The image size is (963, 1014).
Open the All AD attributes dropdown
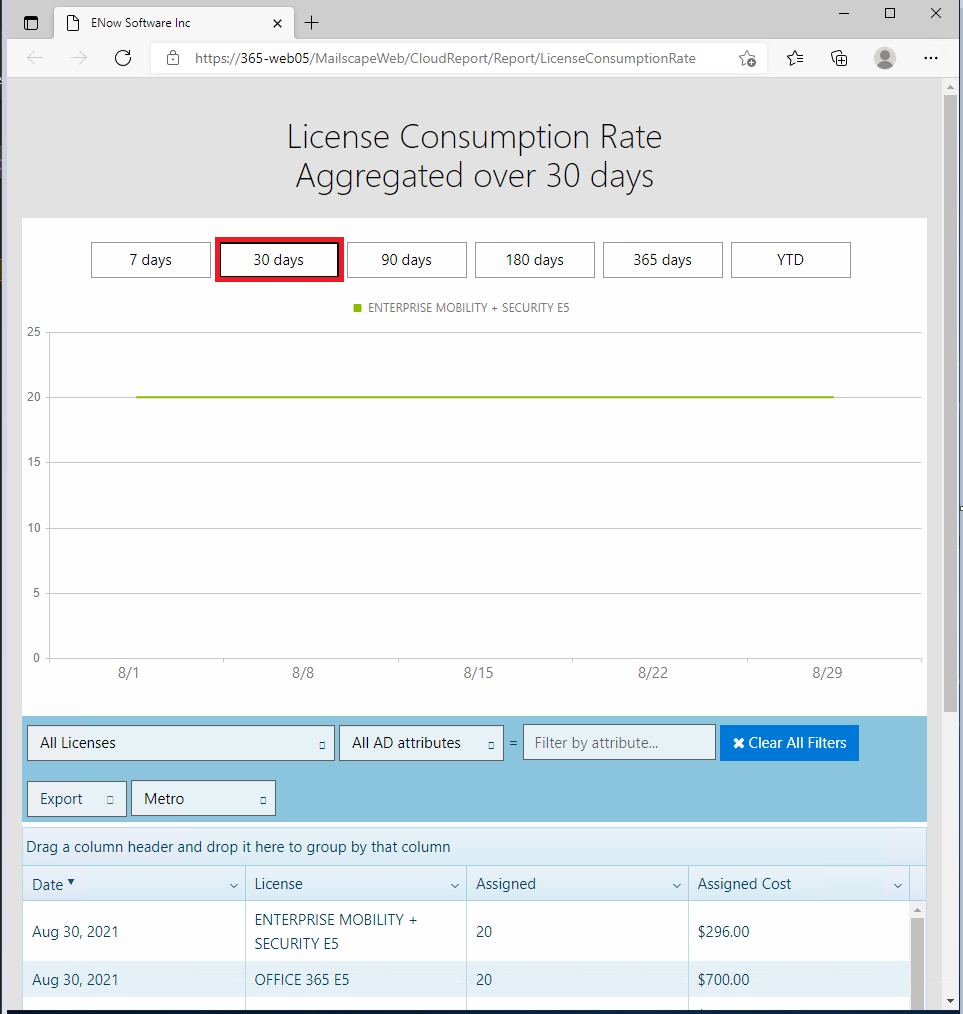(x=421, y=743)
